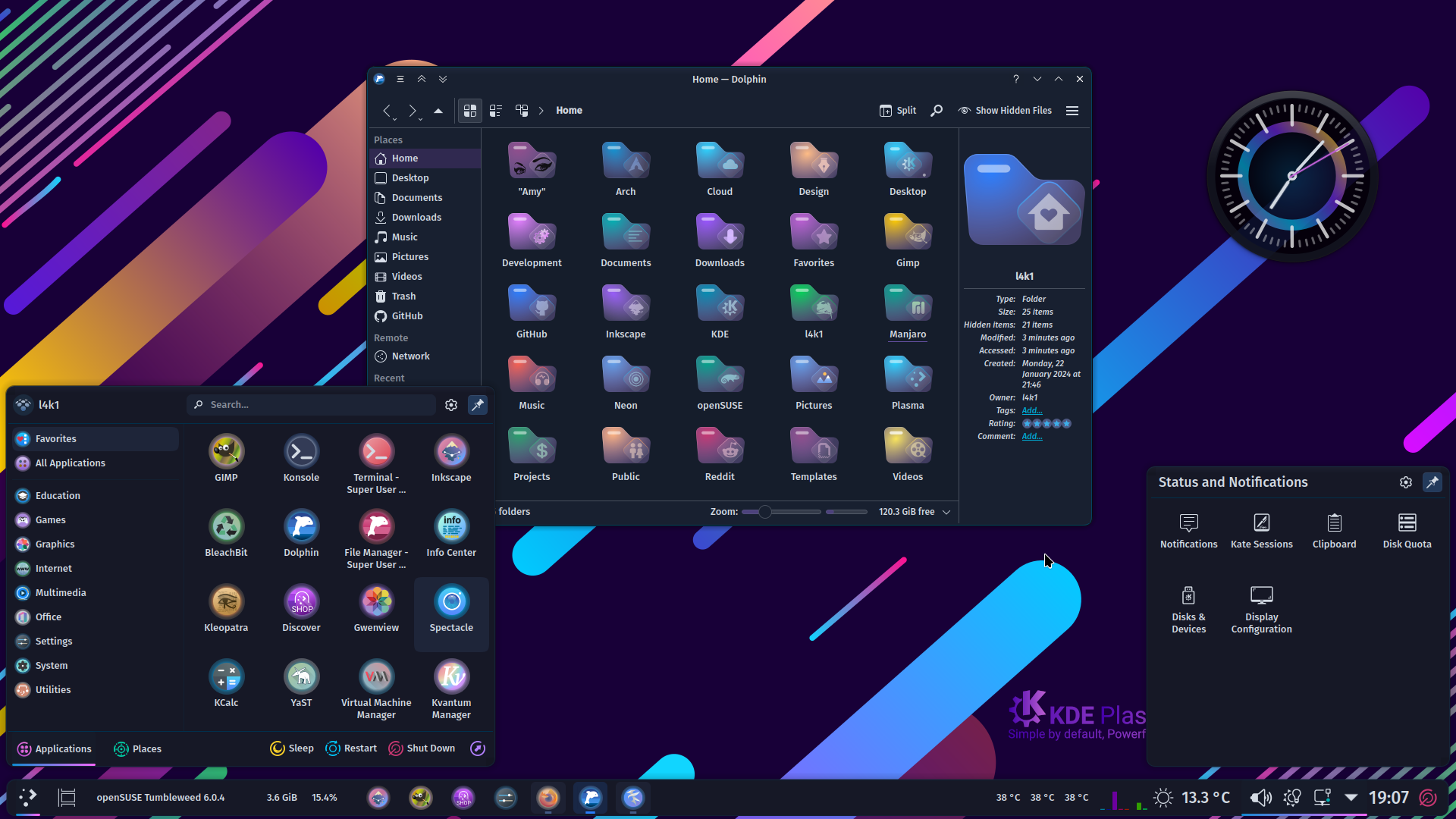Launch Kleopatra from Favorites

[x=226, y=609]
